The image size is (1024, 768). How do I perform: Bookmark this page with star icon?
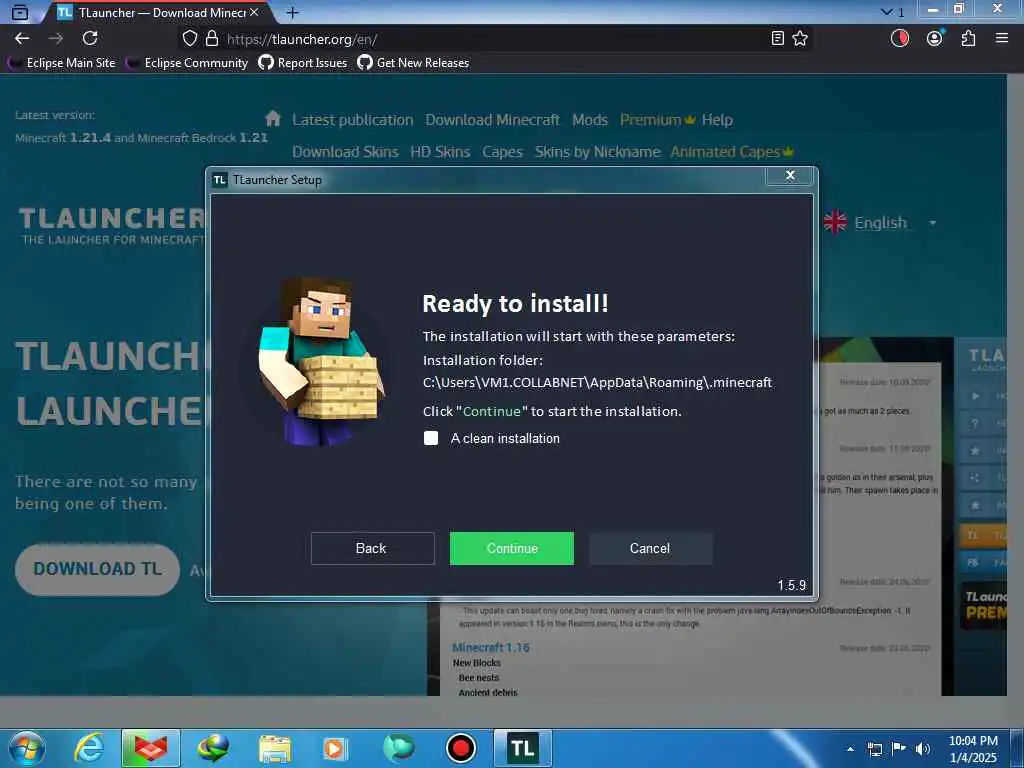pos(800,39)
